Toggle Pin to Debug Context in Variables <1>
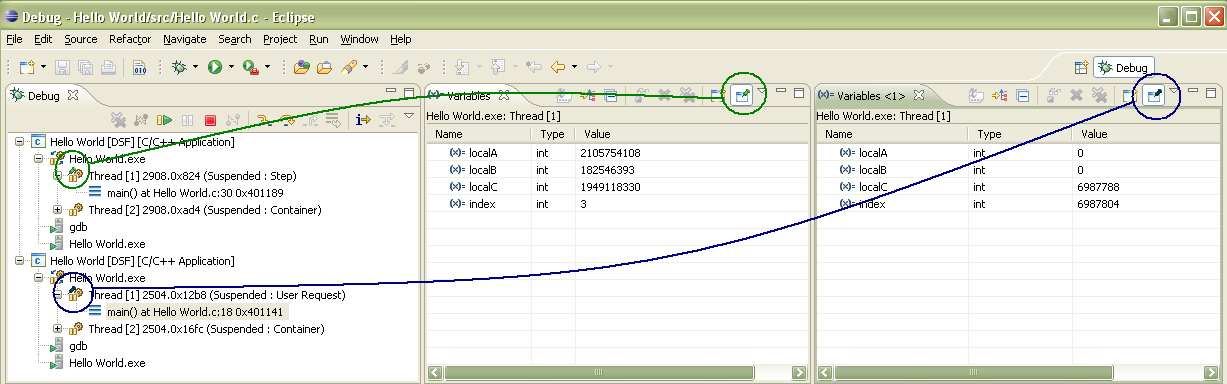Image resolution: width=1227 pixels, height=384 pixels. tap(1154, 96)
